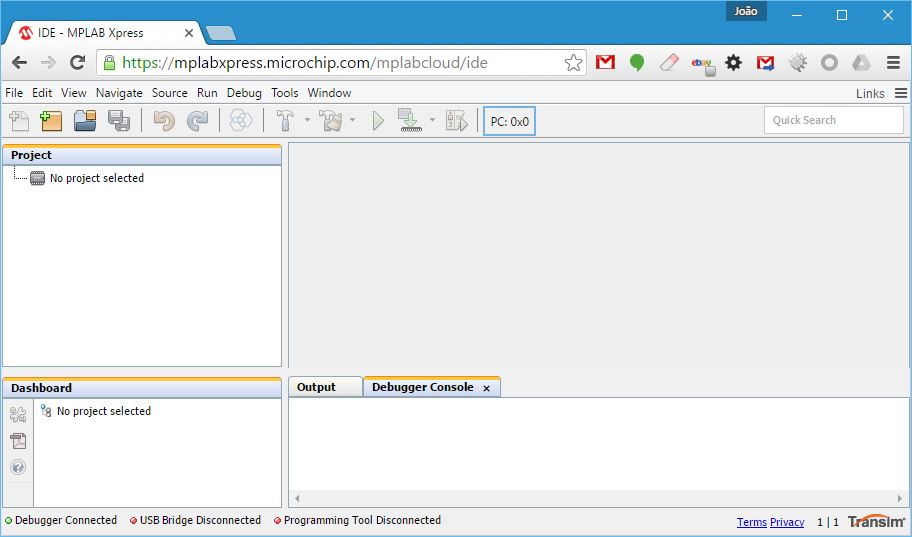
Task: Select the chip icon in Project tree
Action: coord(37,178)
